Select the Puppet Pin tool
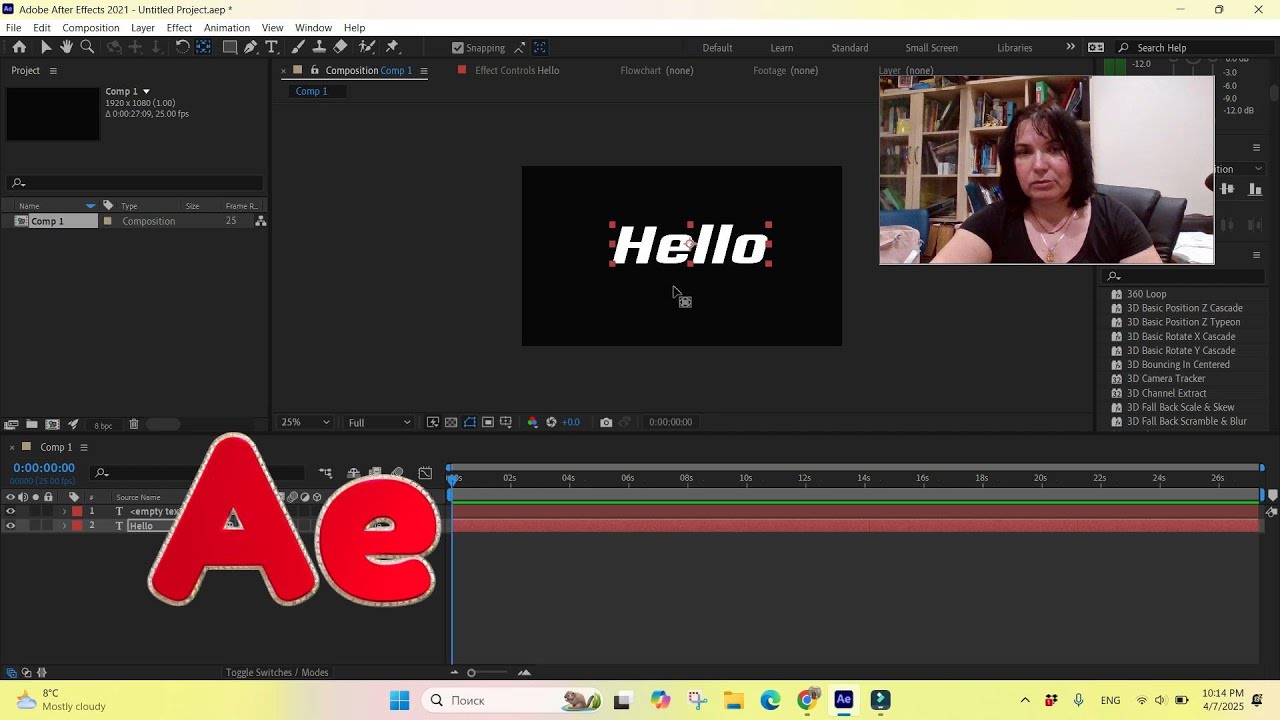The width and height of the screenshot is (1280, 720). tap(392, 47)
